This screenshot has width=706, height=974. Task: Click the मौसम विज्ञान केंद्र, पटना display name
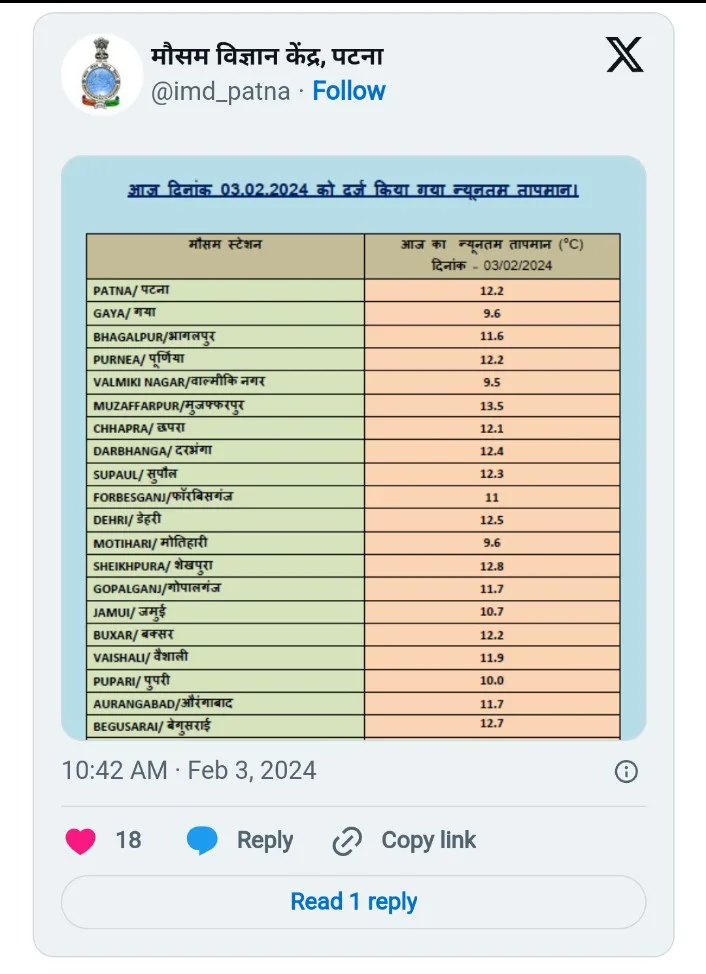pyautogui.click(x=266, y=56)
